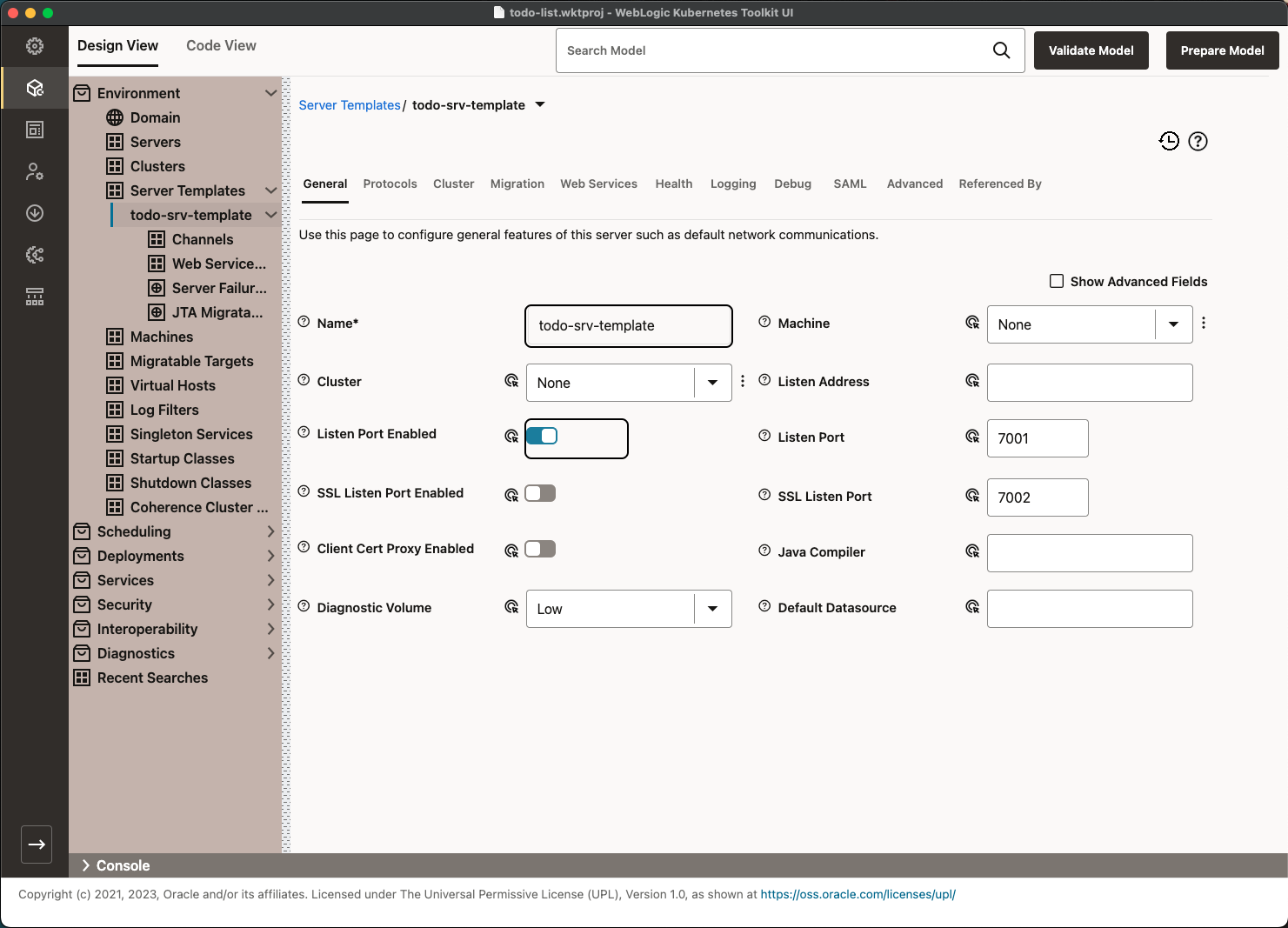This screenshot has height=928, width=1288.
Task: Click the Listen Address input field
Action: click(1090, 383)
